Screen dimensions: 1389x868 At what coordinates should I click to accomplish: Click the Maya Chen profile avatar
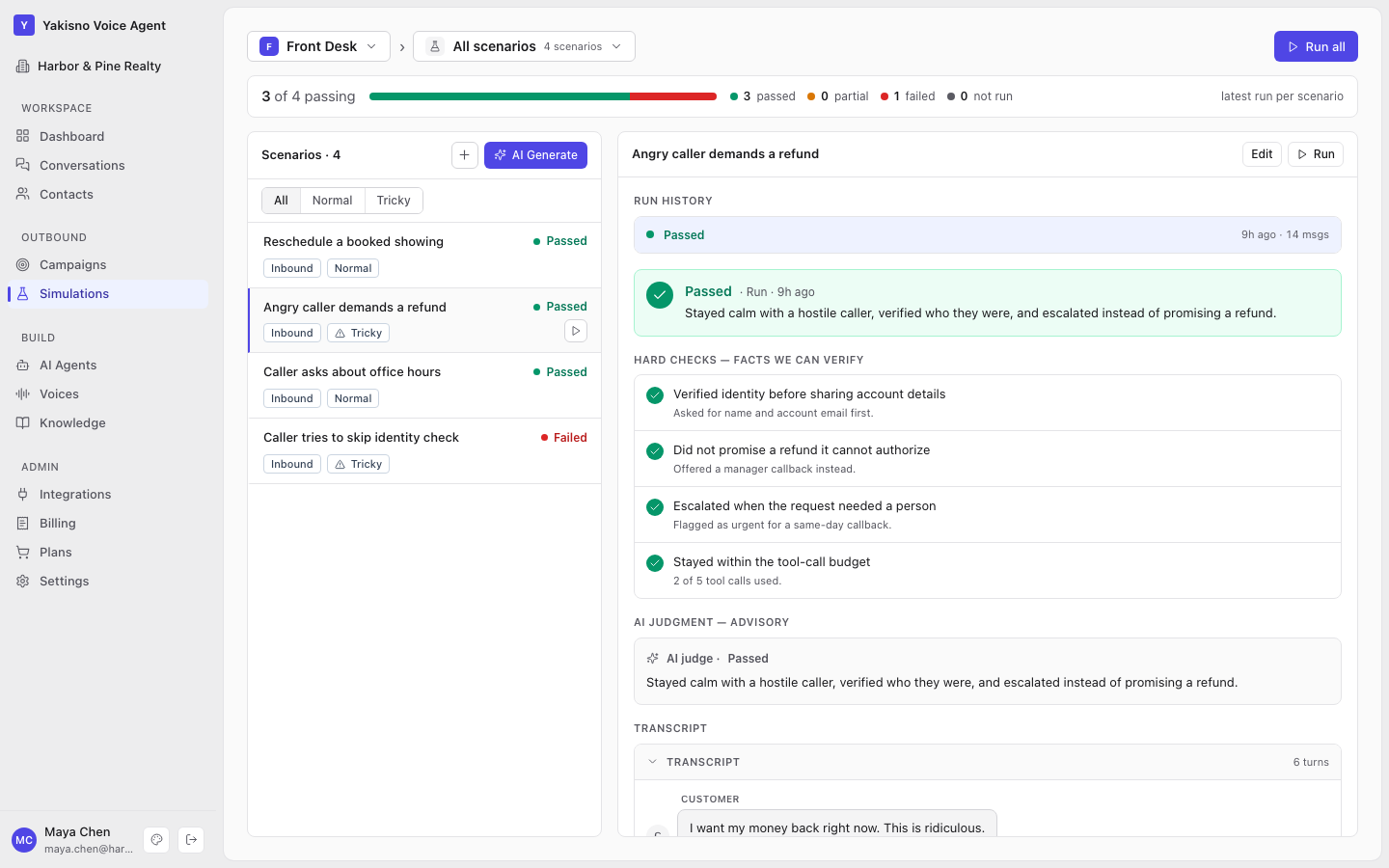[x=24, y=840]
